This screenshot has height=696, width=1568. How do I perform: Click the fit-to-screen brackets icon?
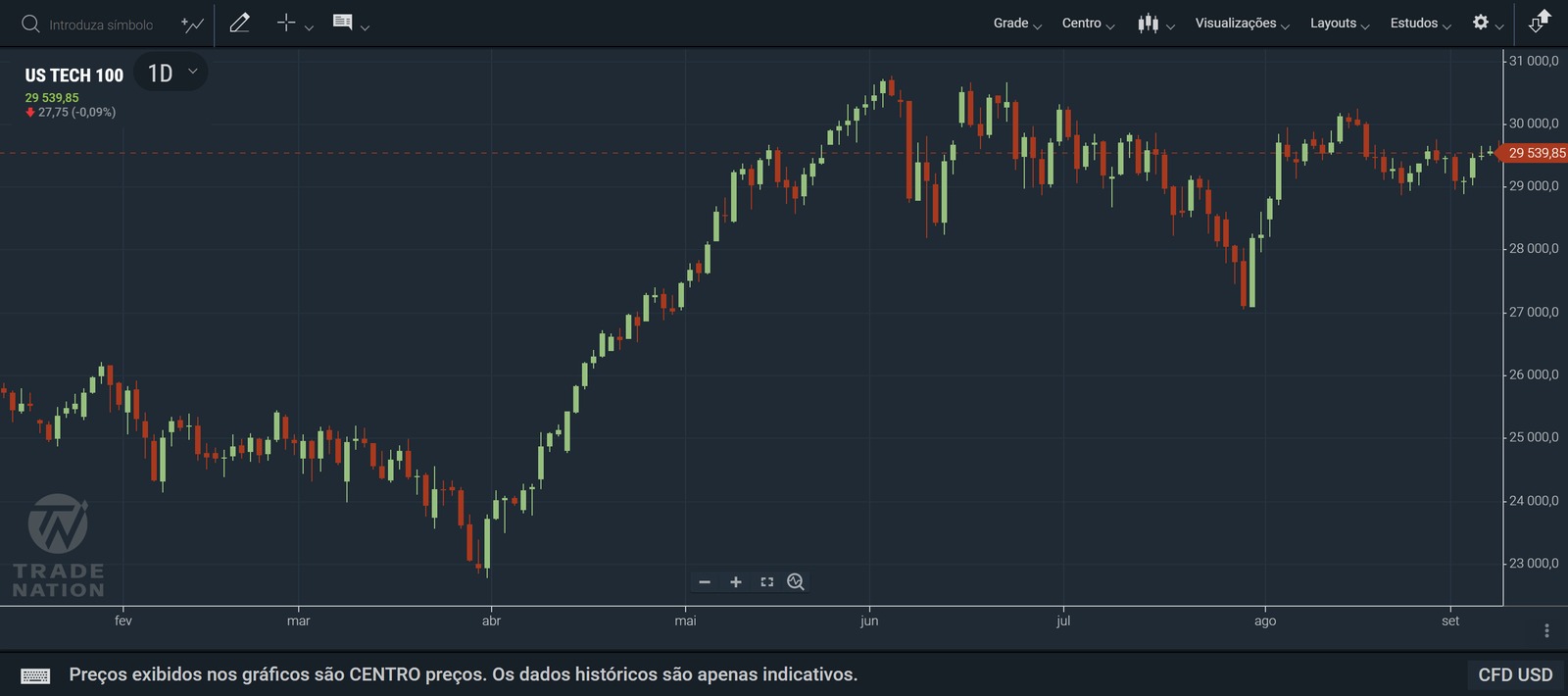point(766,582)
